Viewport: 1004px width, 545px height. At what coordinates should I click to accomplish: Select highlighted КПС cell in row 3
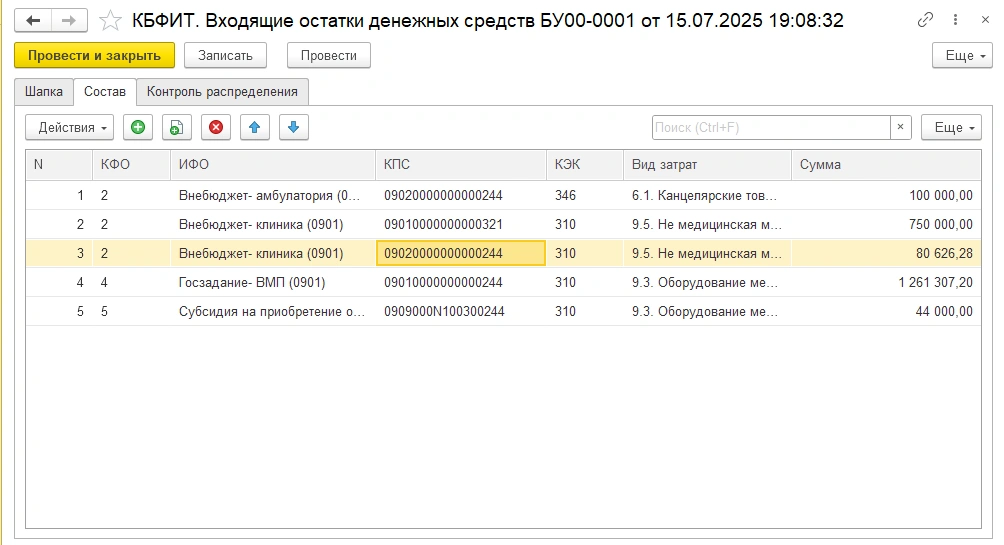(x=461, y=253)
